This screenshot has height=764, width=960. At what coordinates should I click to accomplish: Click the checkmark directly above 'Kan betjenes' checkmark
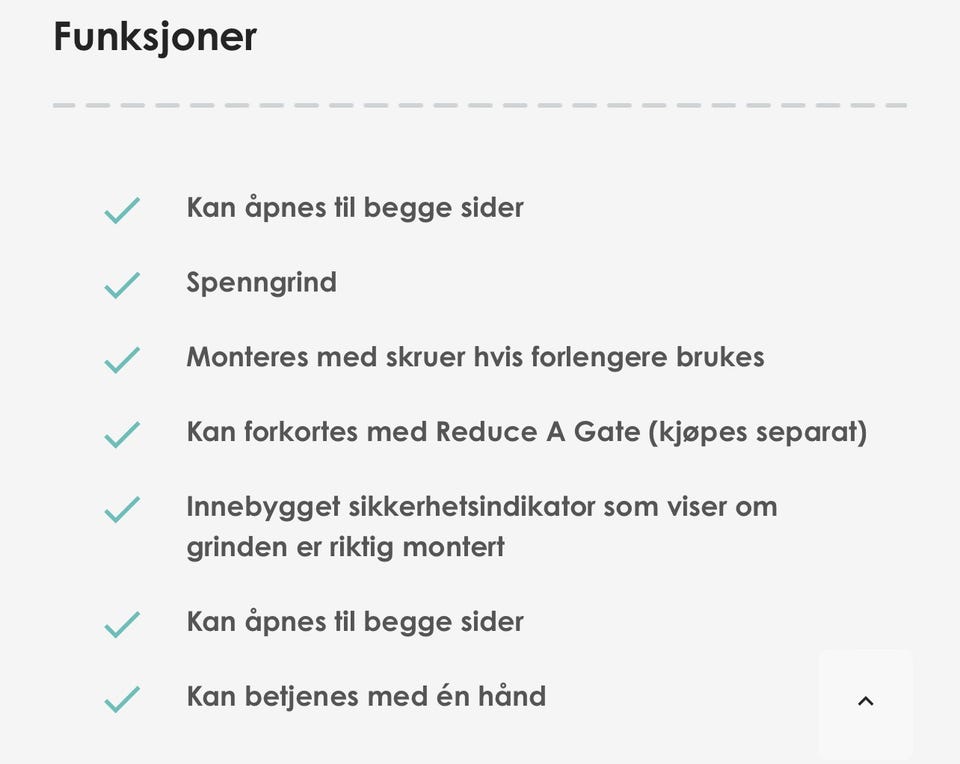(x=122, y=625)
